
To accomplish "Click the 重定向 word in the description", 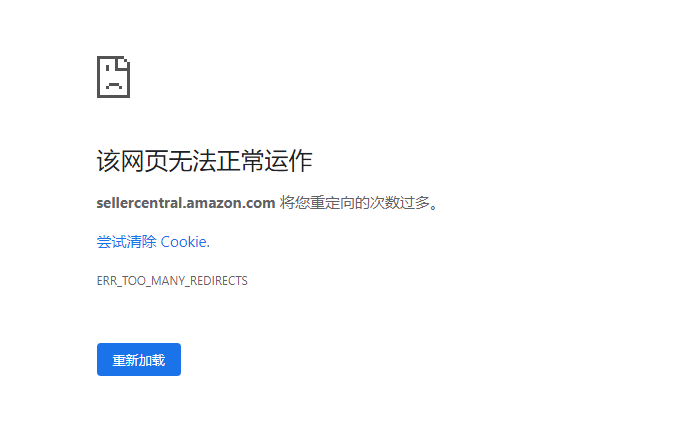I will tap(332, 203).
